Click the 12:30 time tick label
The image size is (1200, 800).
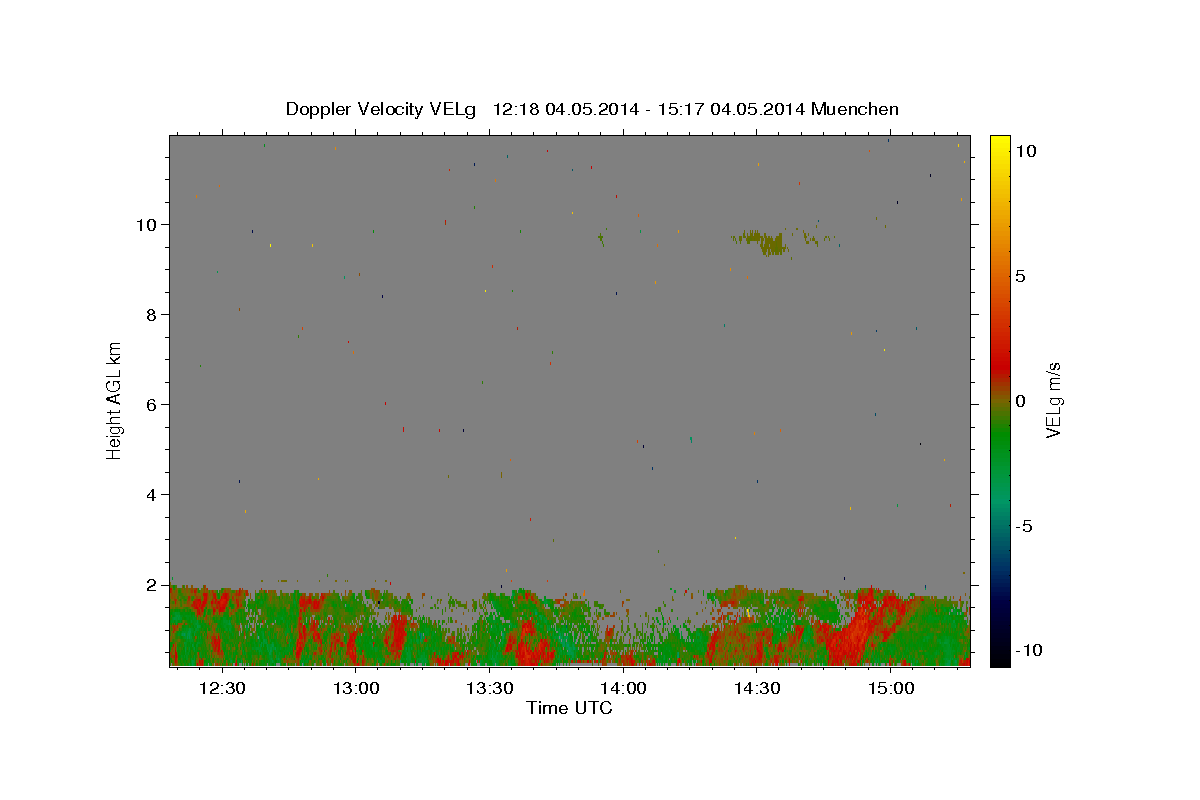coord(222,689)
